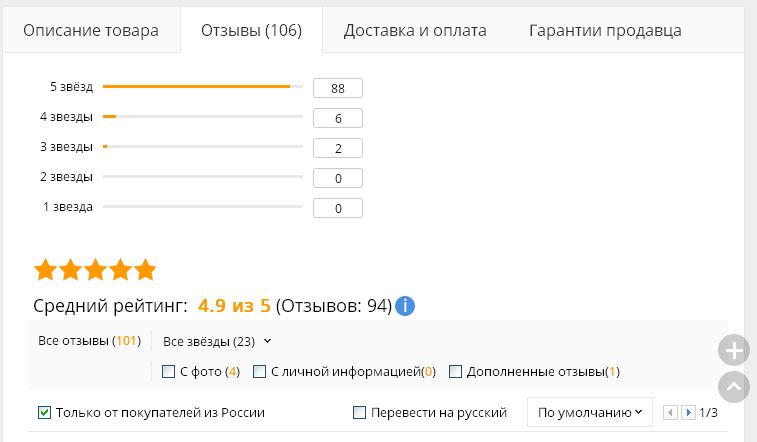Click the 4 звезды count box showing 6
757x442 pixels.
[338, 118]
